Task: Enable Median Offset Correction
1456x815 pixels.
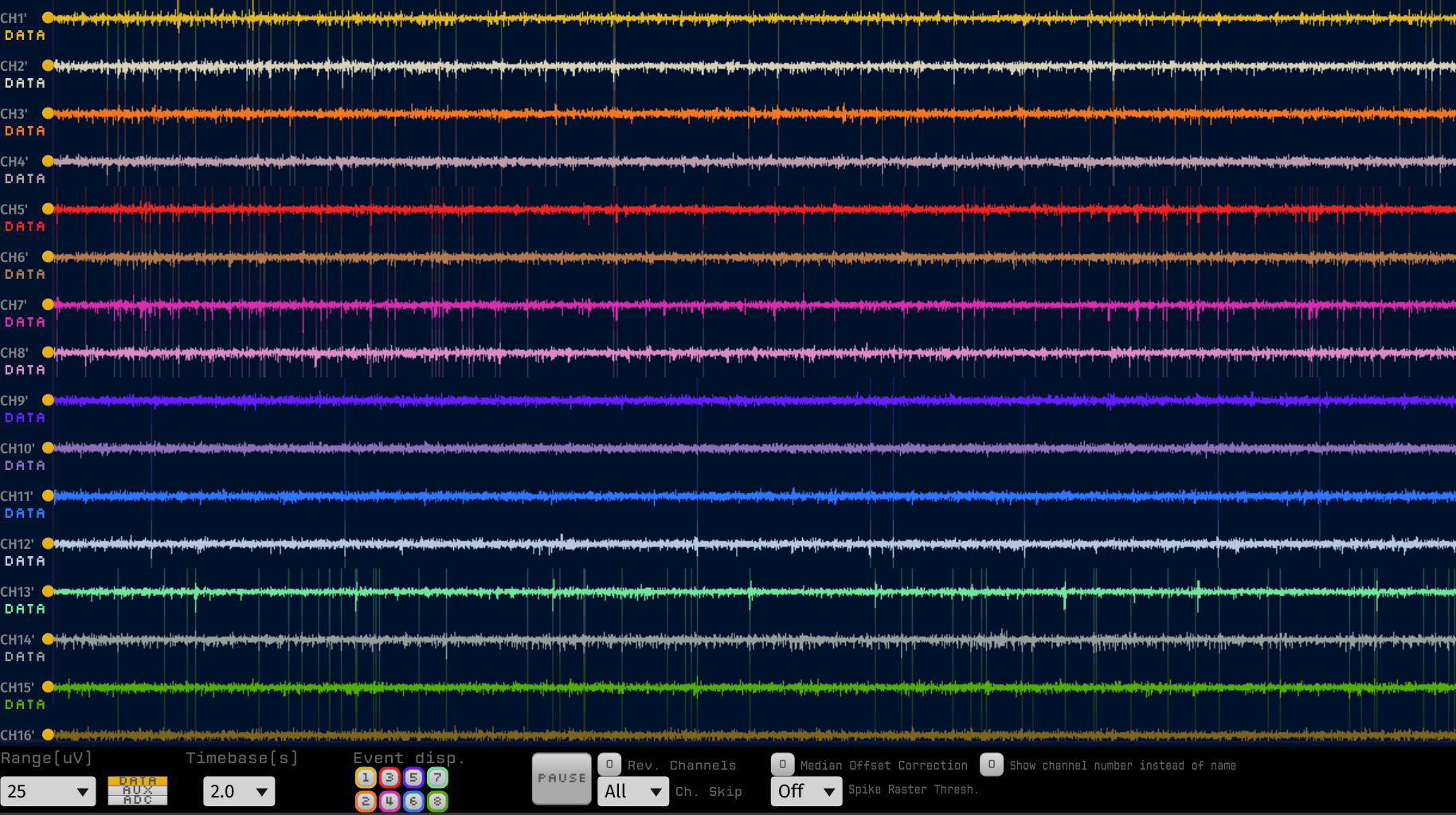Action: click(x=782, y=765)
